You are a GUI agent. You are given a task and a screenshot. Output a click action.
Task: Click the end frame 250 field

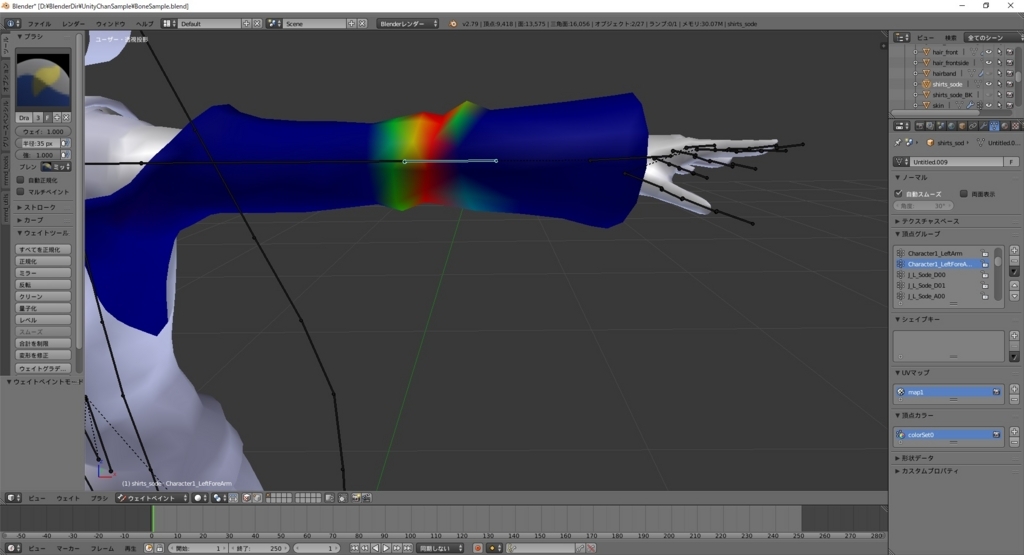pos(259,548)
